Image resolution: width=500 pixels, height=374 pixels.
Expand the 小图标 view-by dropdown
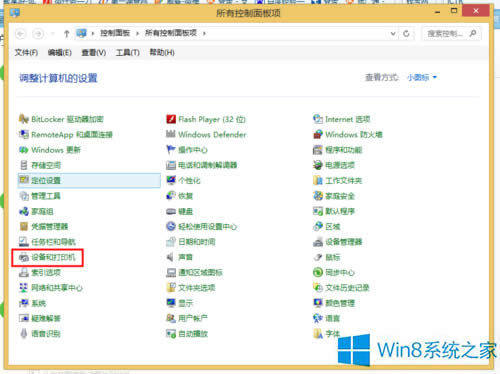coord(422,77)
